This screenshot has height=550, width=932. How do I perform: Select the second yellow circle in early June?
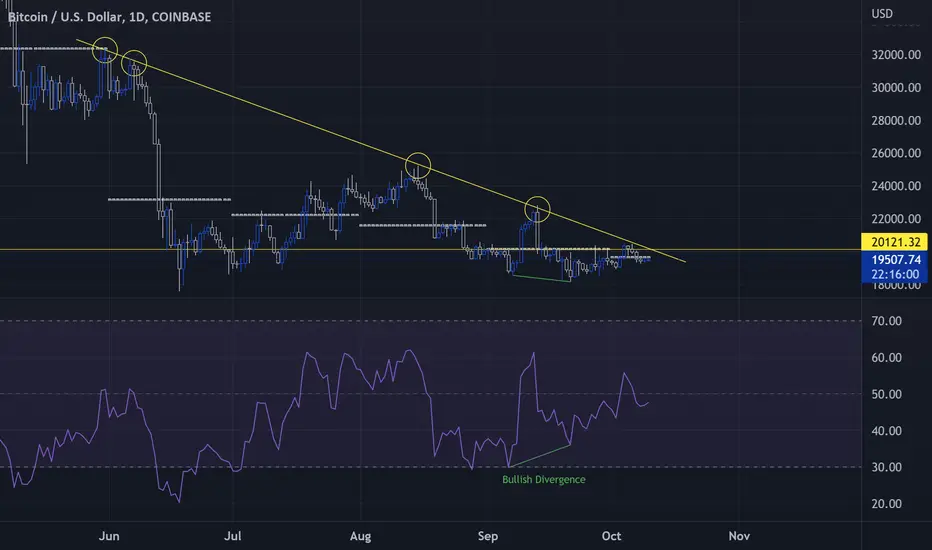click(x=134, y=64)
